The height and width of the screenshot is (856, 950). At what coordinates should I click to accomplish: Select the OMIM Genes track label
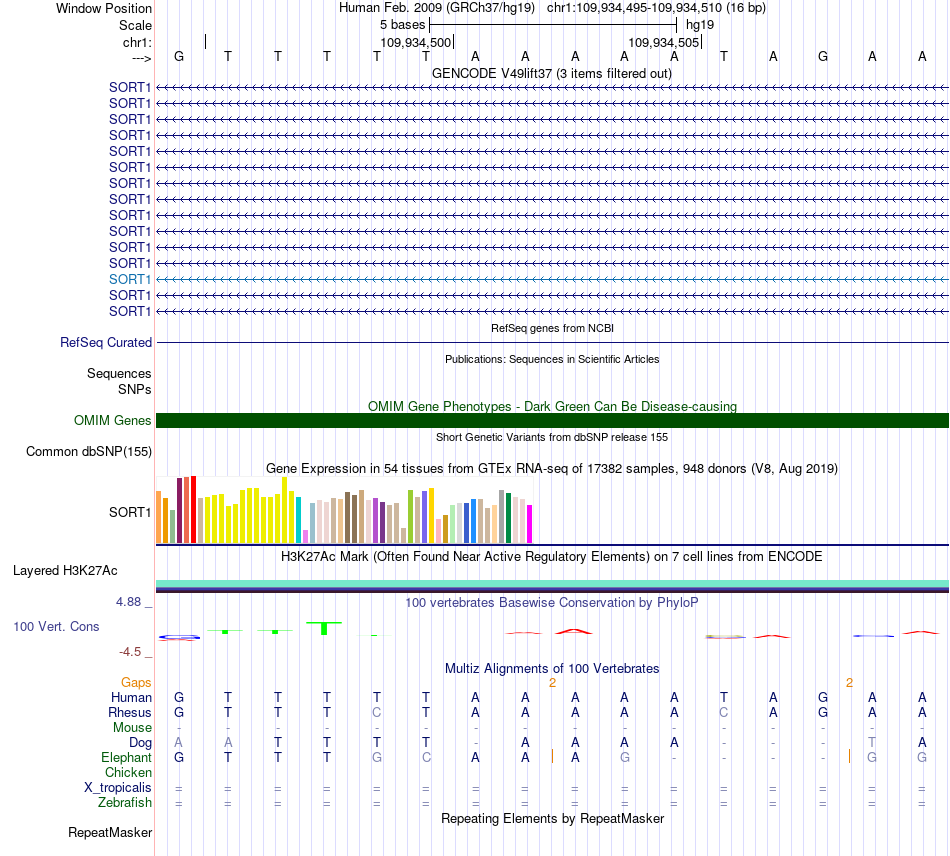pos(112,420)
